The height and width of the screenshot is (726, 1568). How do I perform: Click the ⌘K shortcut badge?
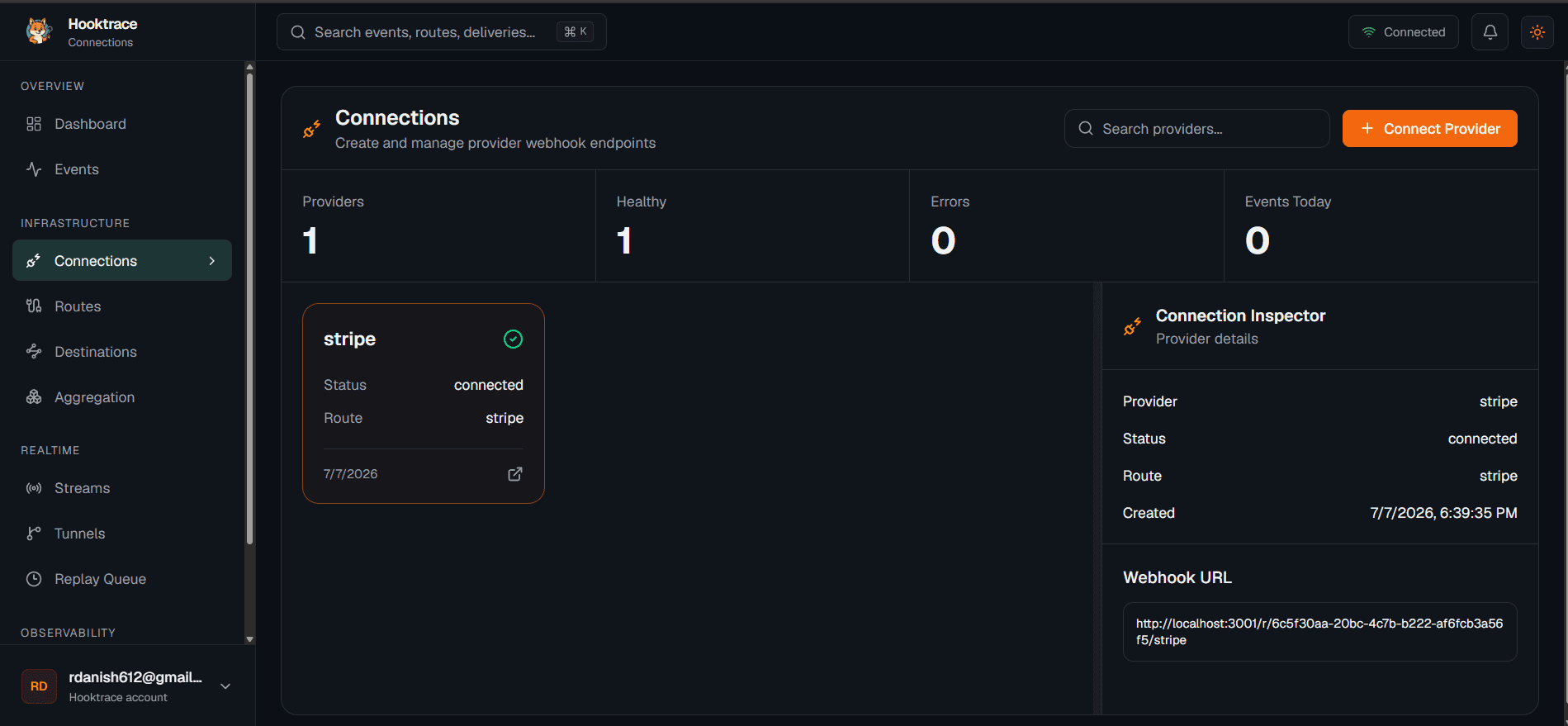[575, 31]
